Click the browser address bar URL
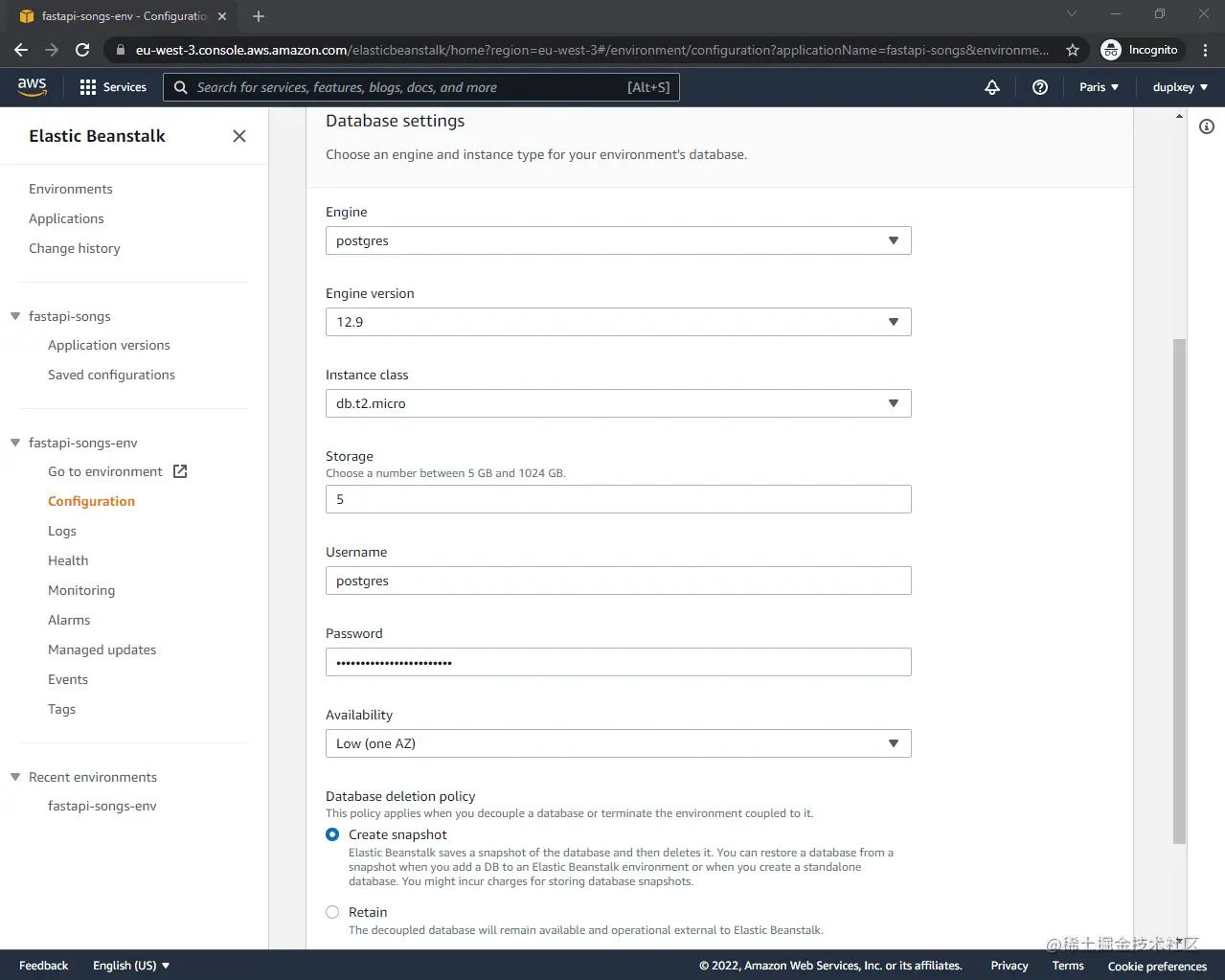The image size is (1225, 980). coord(591,50)
